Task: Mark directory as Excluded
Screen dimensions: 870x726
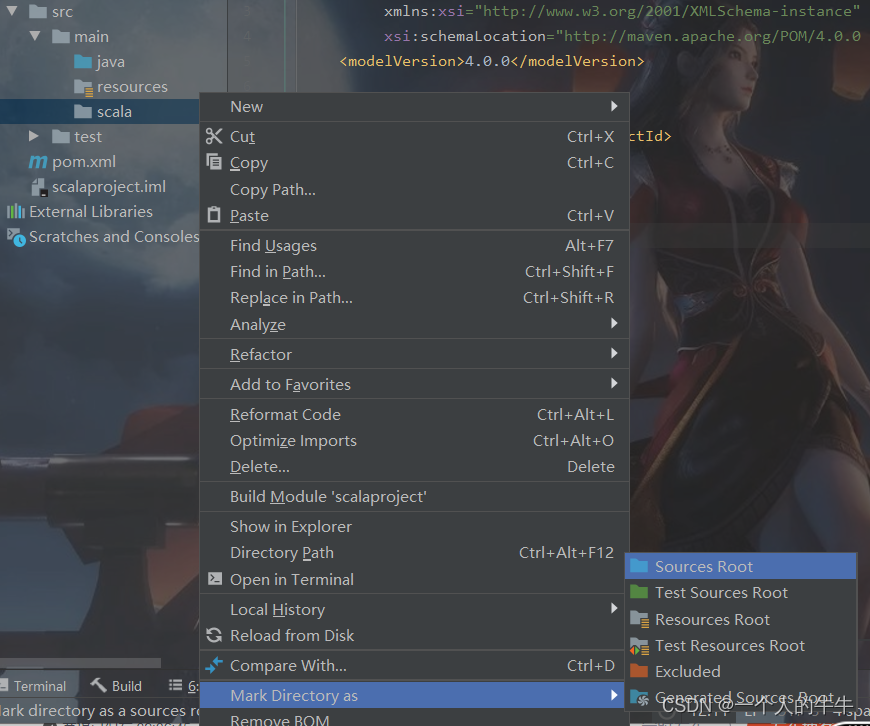Action: (x=741, y=672)
